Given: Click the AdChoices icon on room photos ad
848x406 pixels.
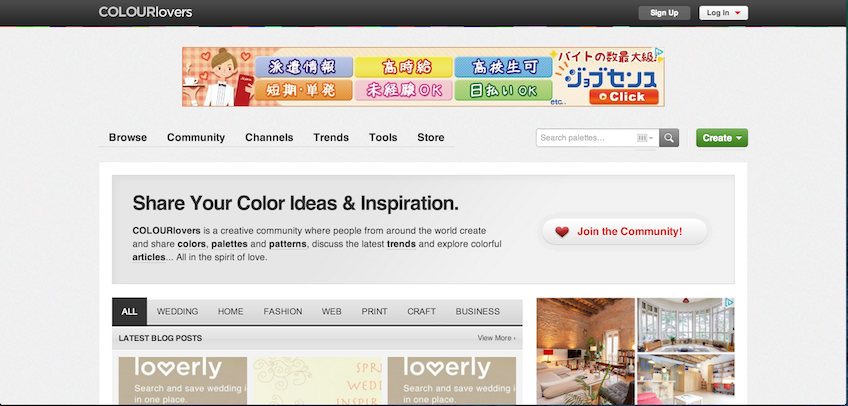Looking at the screenshot, I should 730,303.
